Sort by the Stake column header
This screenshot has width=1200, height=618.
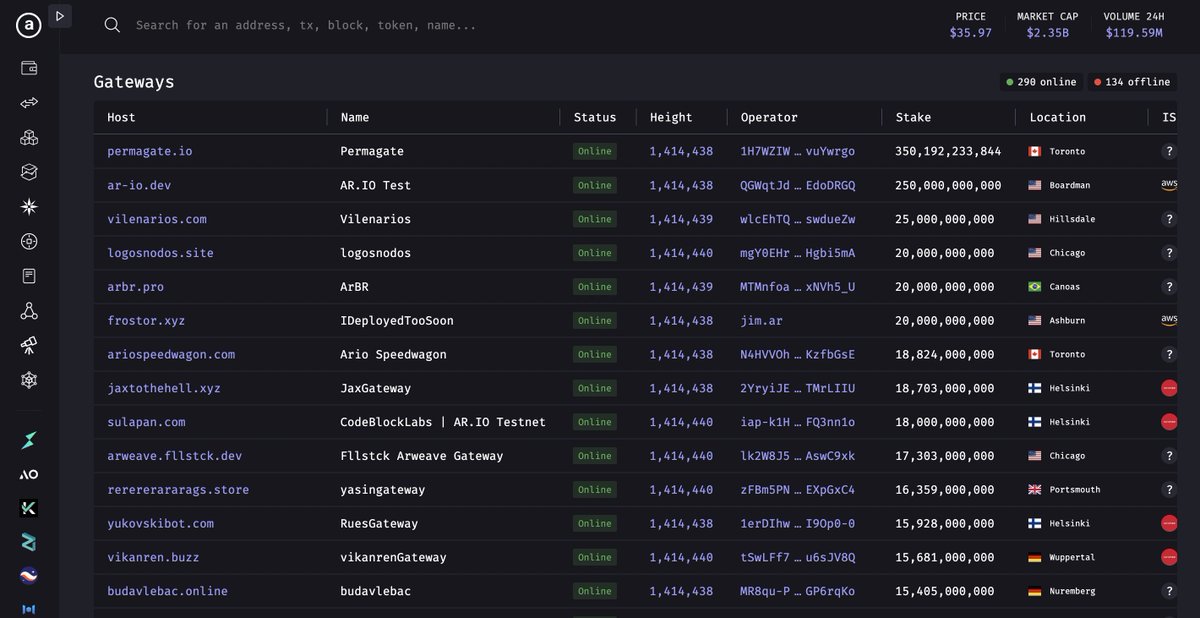913,117
